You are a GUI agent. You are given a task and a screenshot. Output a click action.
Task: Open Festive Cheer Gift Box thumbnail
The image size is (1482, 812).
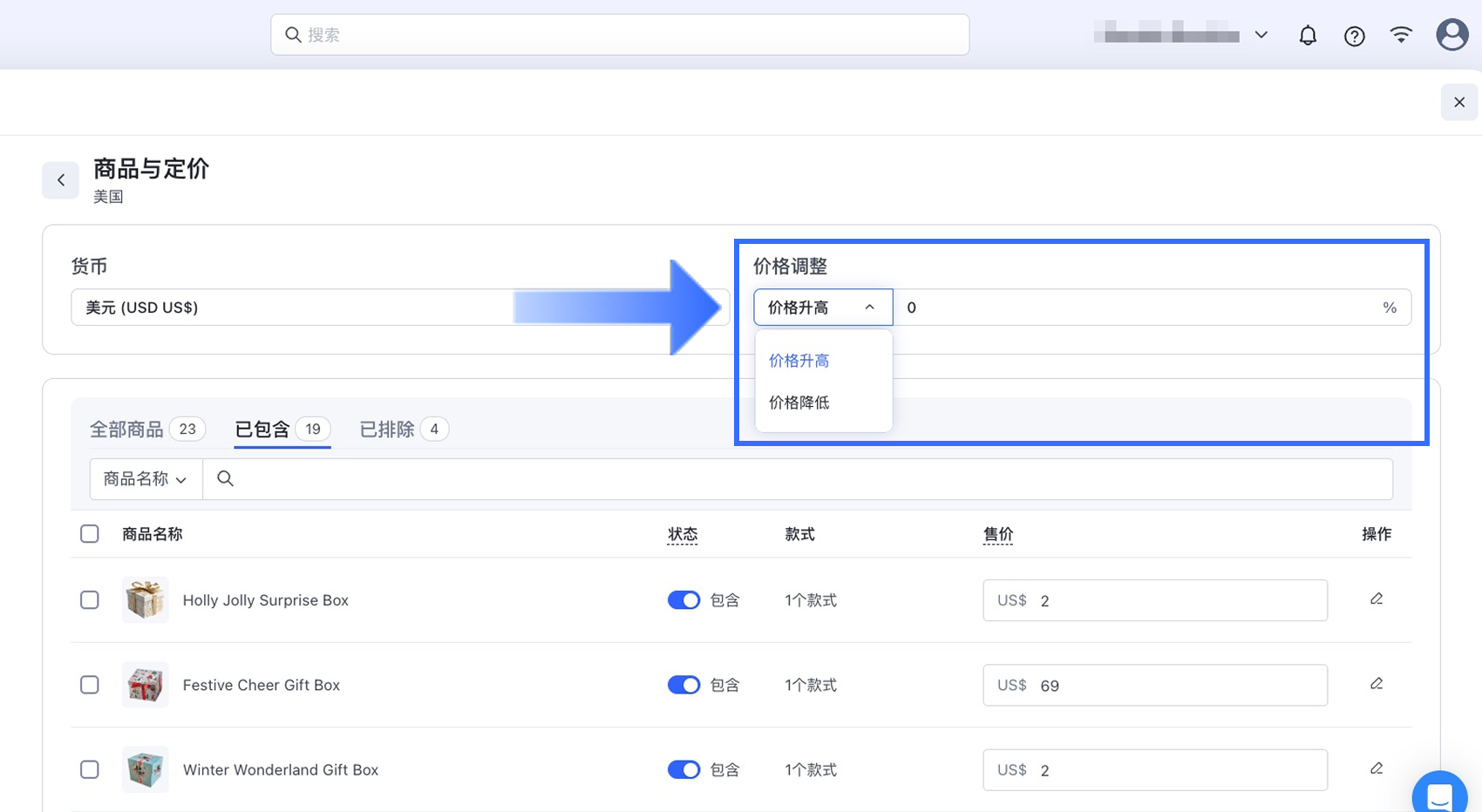pyautogui.click(x=145, y=684)
